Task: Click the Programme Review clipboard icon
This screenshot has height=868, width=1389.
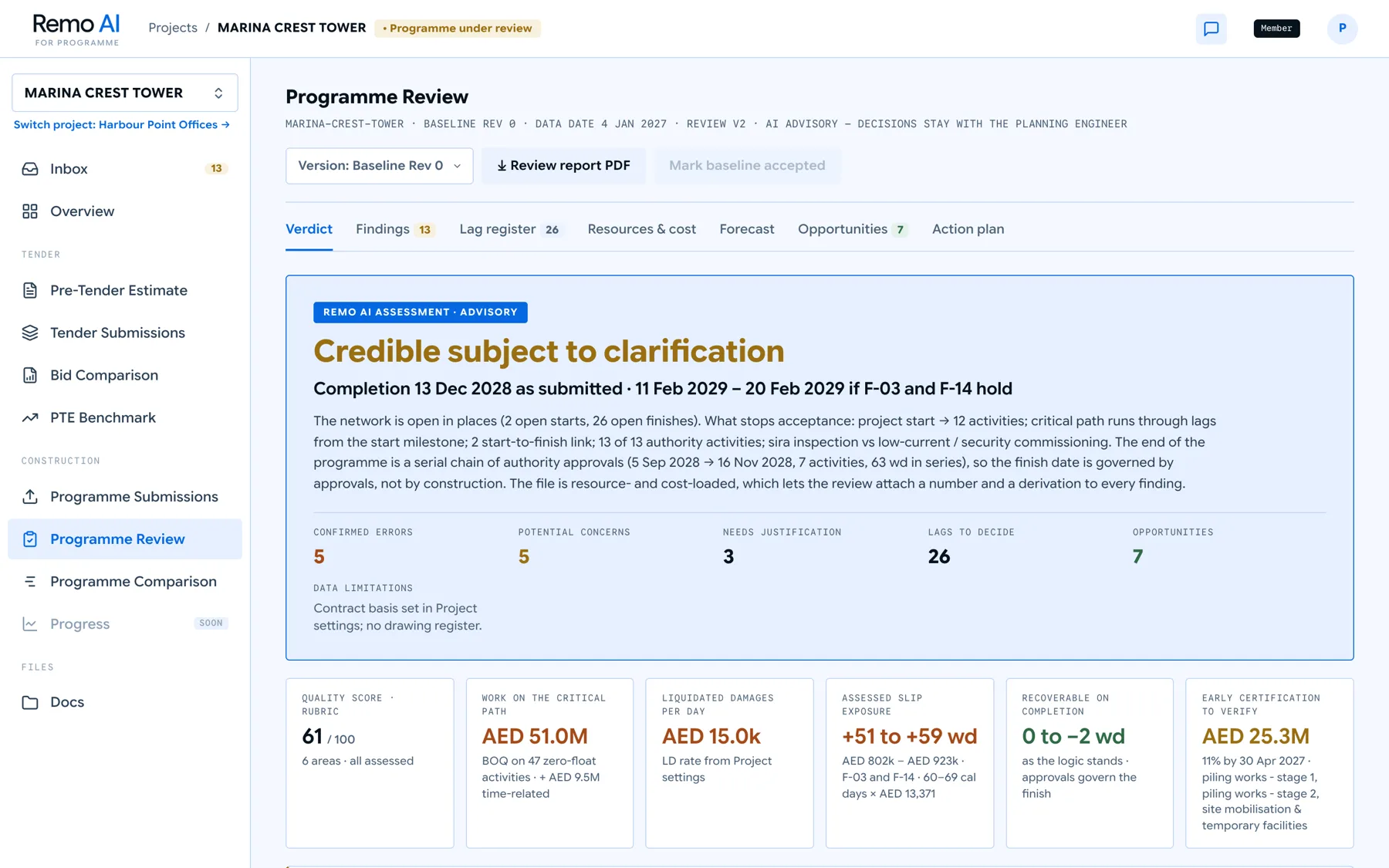Action: (x=30, y=539)
